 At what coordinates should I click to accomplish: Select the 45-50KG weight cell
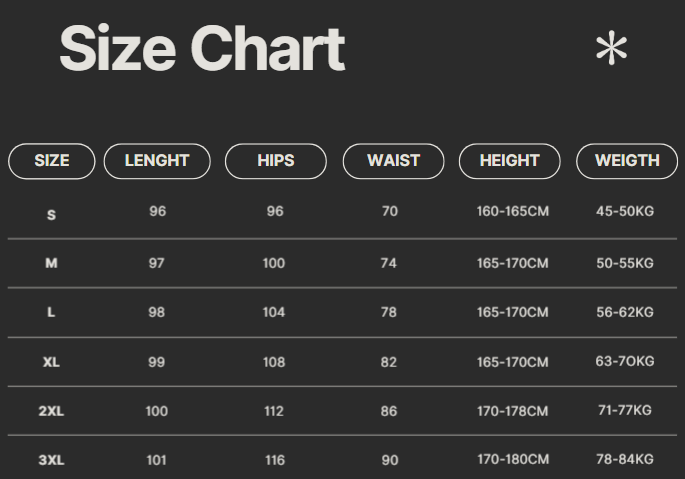pyautogui.click(x=625, y=211)
